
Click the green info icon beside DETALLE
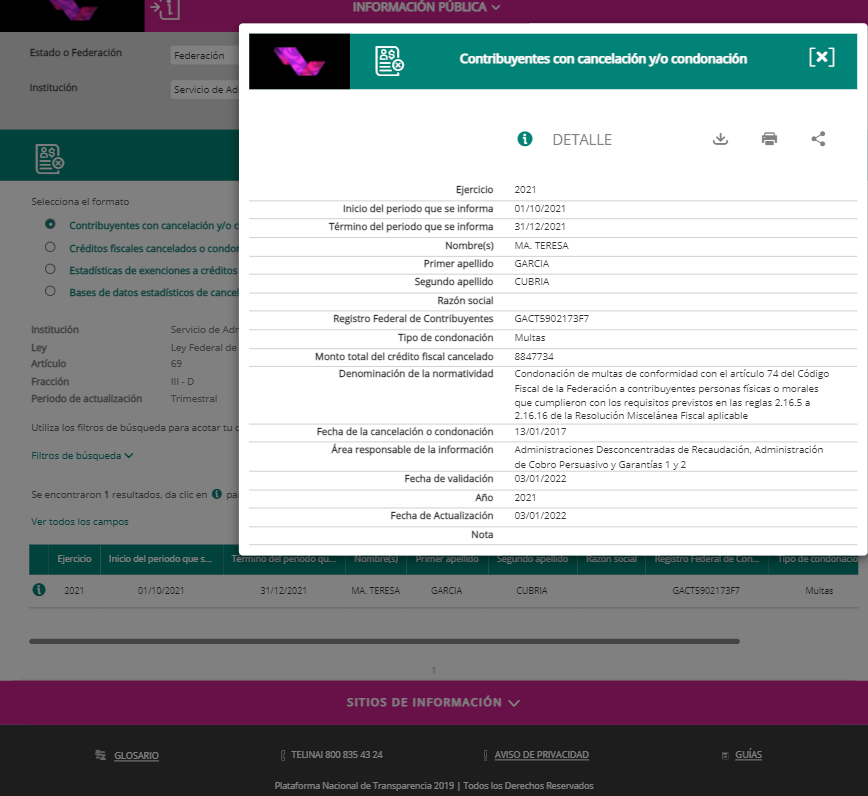click(x=524, y=139)
